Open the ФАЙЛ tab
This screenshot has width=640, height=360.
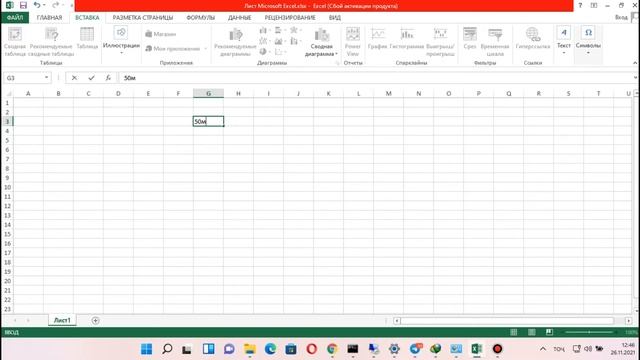[x=15, y=18]
